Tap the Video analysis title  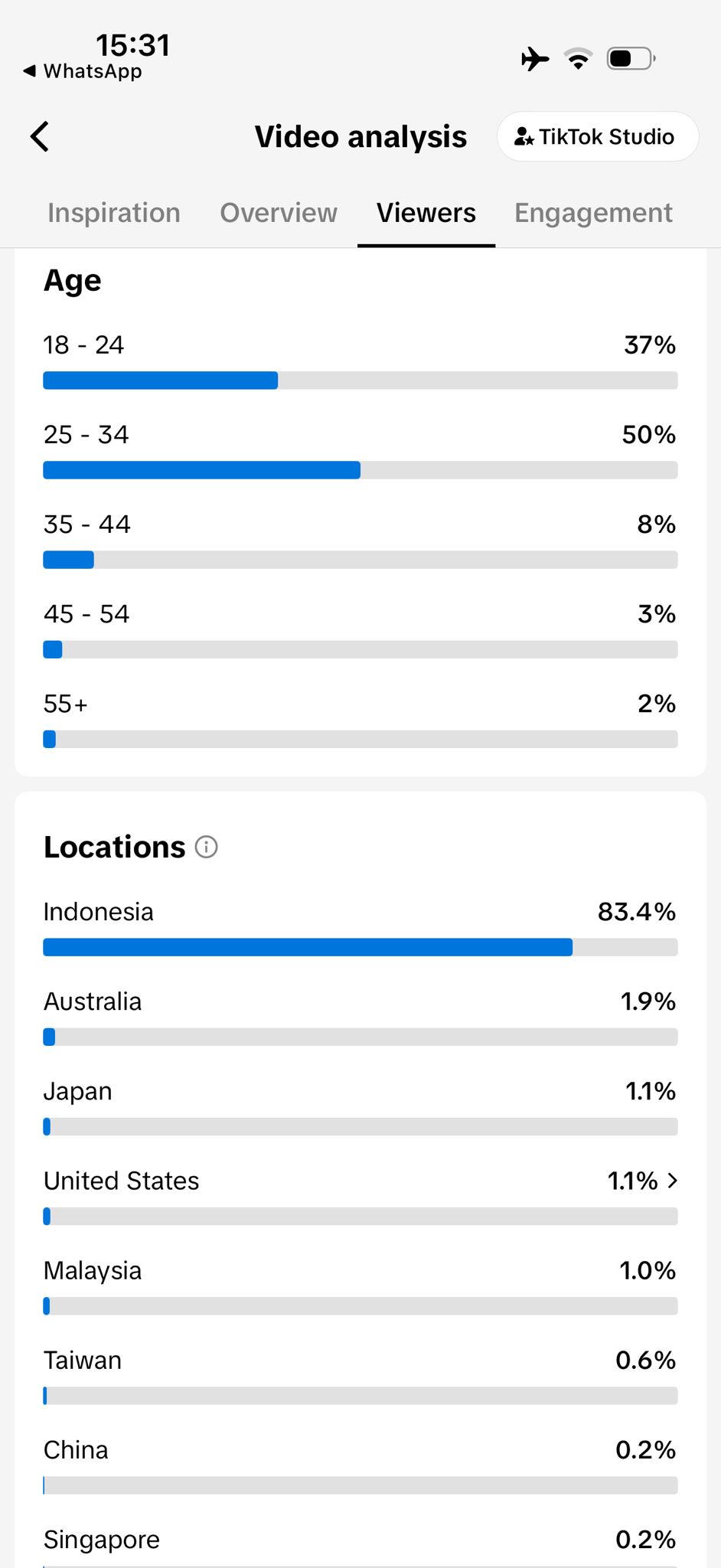[x=360, y=137]
